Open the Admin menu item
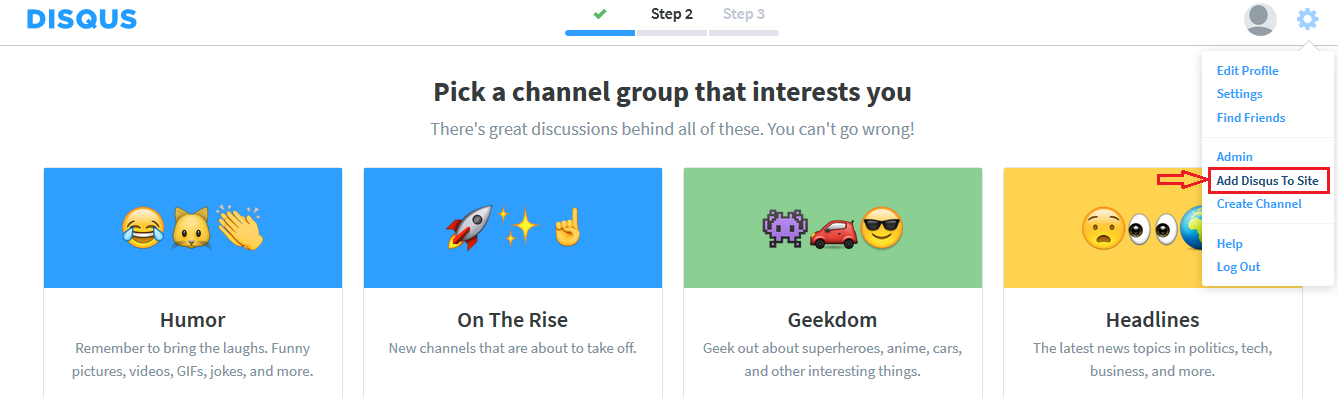 pos(1234,157)
